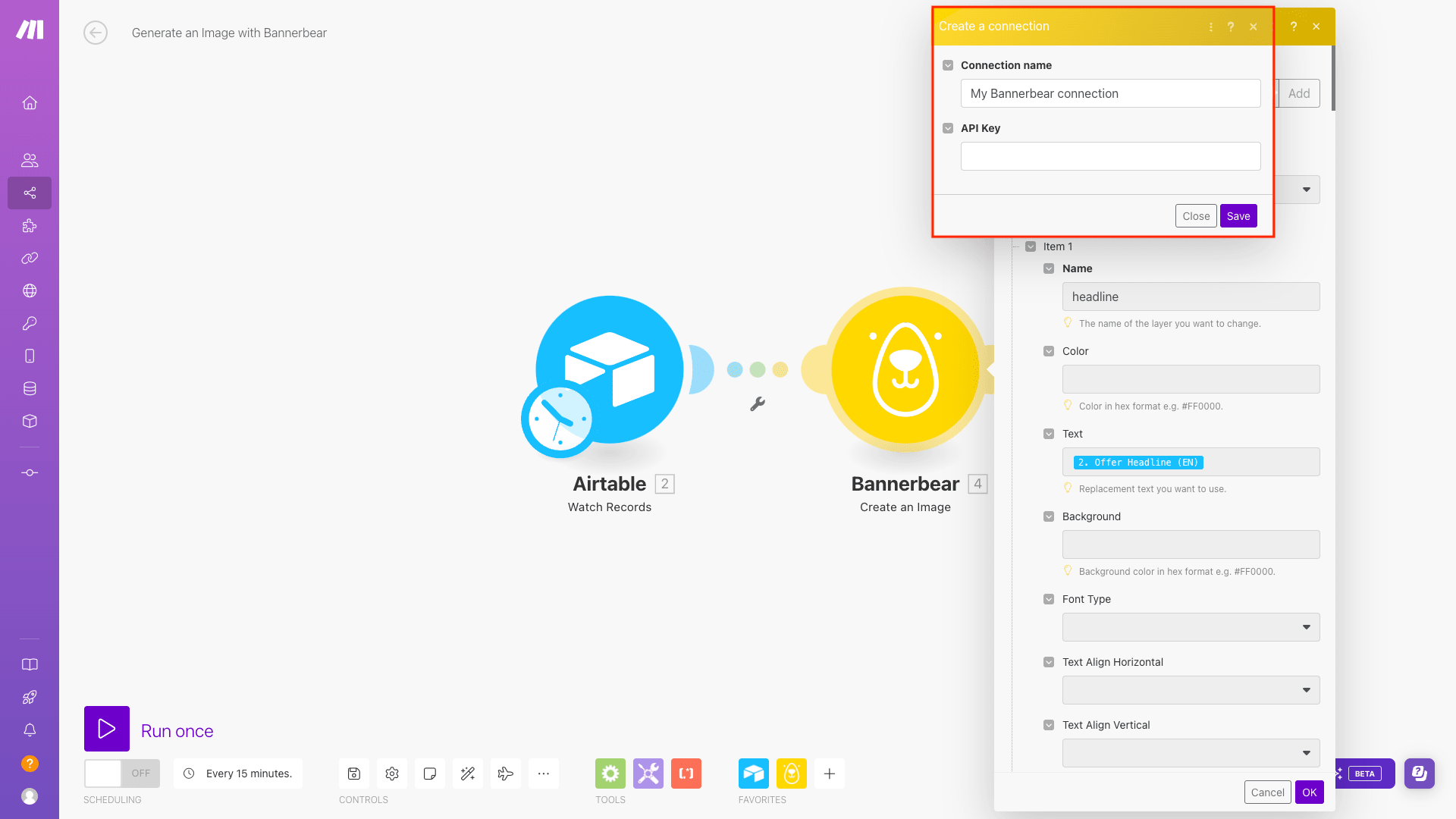
Task: Toggle the Connection name checkbox
Action: 948,65
